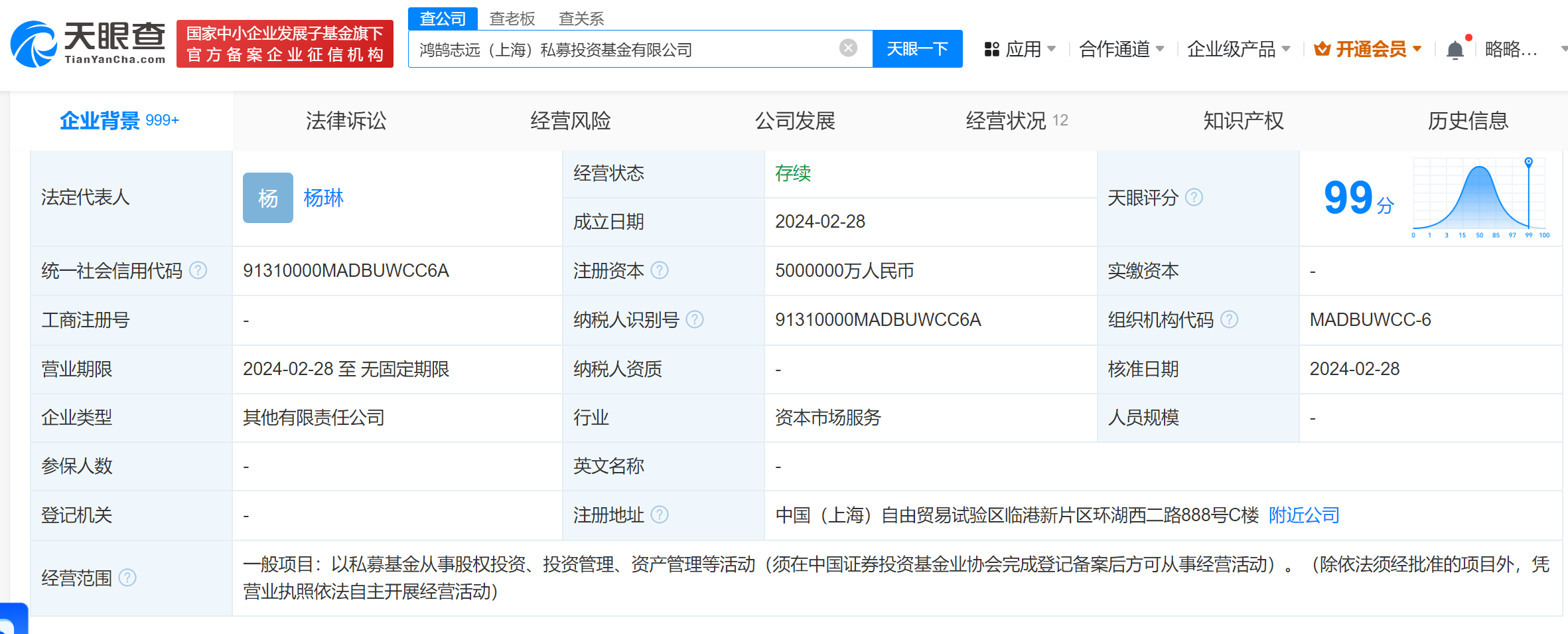Clear the search box with the X icon
Image resolution: width=1568 pixels, height=634 pixels.
[x=847, y=46]
